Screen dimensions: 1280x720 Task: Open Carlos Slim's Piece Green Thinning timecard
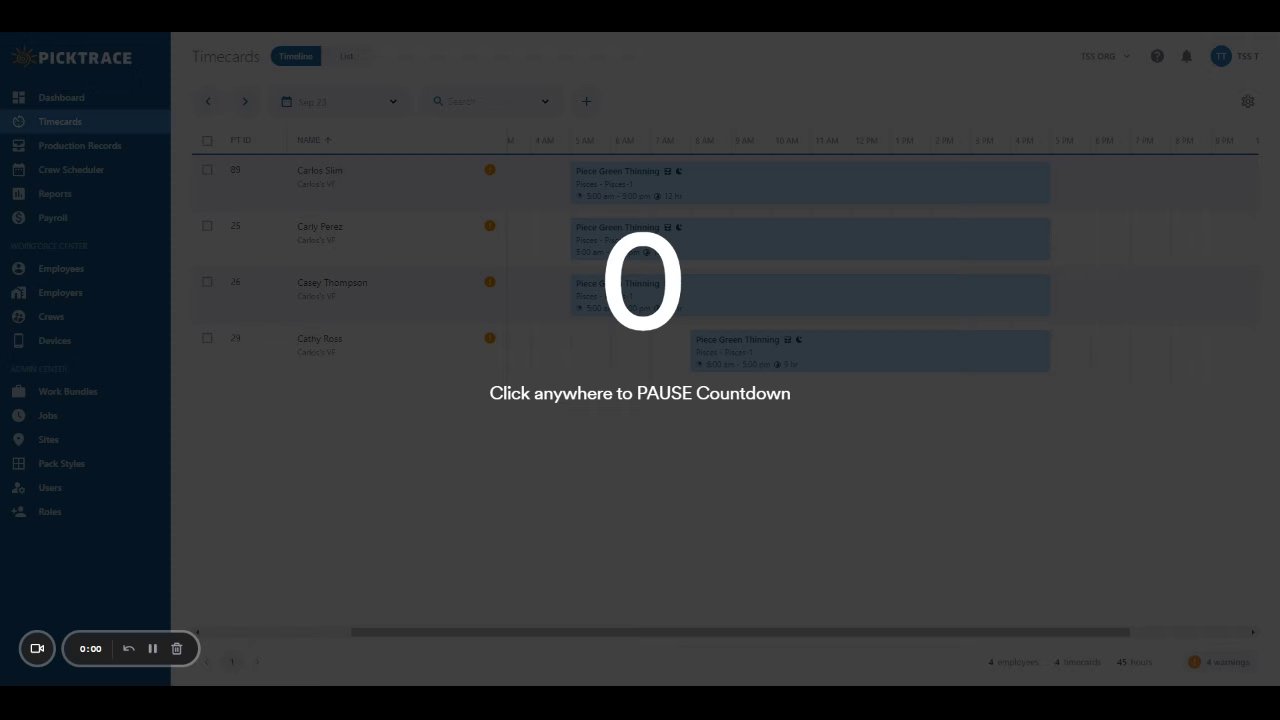810,183
